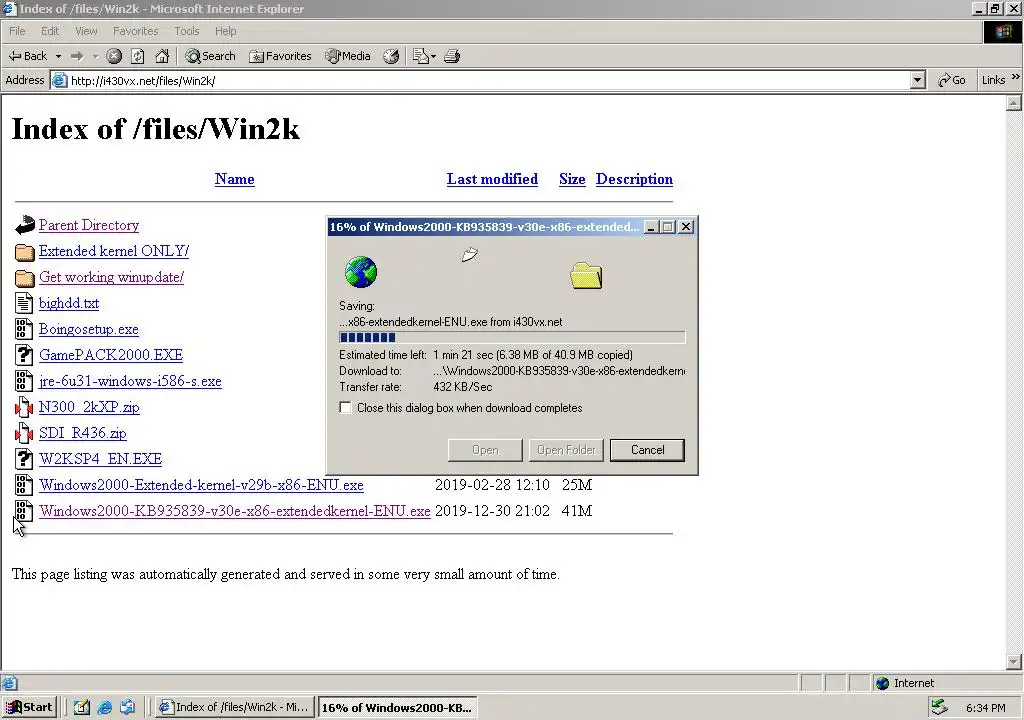Click the Stop loading icon

coord(114,56)
